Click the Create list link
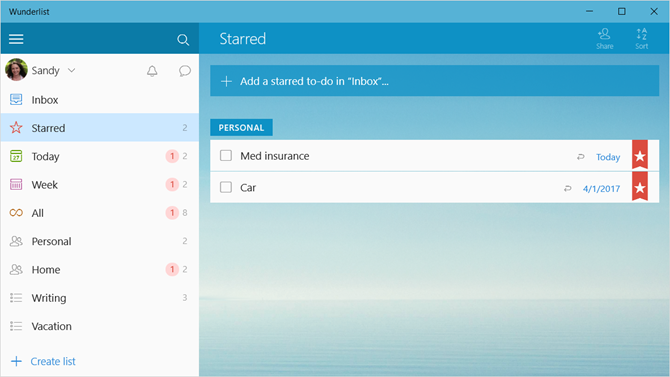The width and height of the screenshot is (670, 377). pos(53,361)
